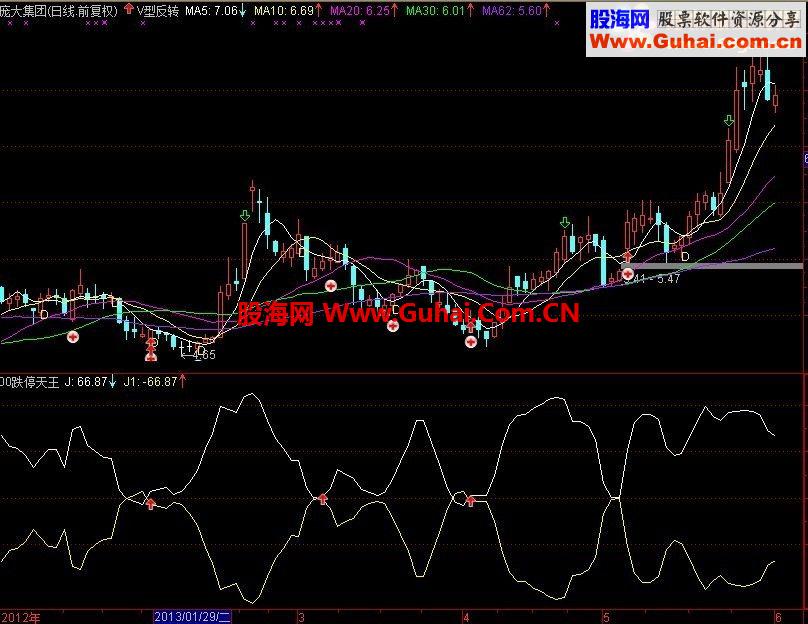The image size is (808, 624).
Task: Click the MA10: 6.69 value
Action: coord(284,11)
